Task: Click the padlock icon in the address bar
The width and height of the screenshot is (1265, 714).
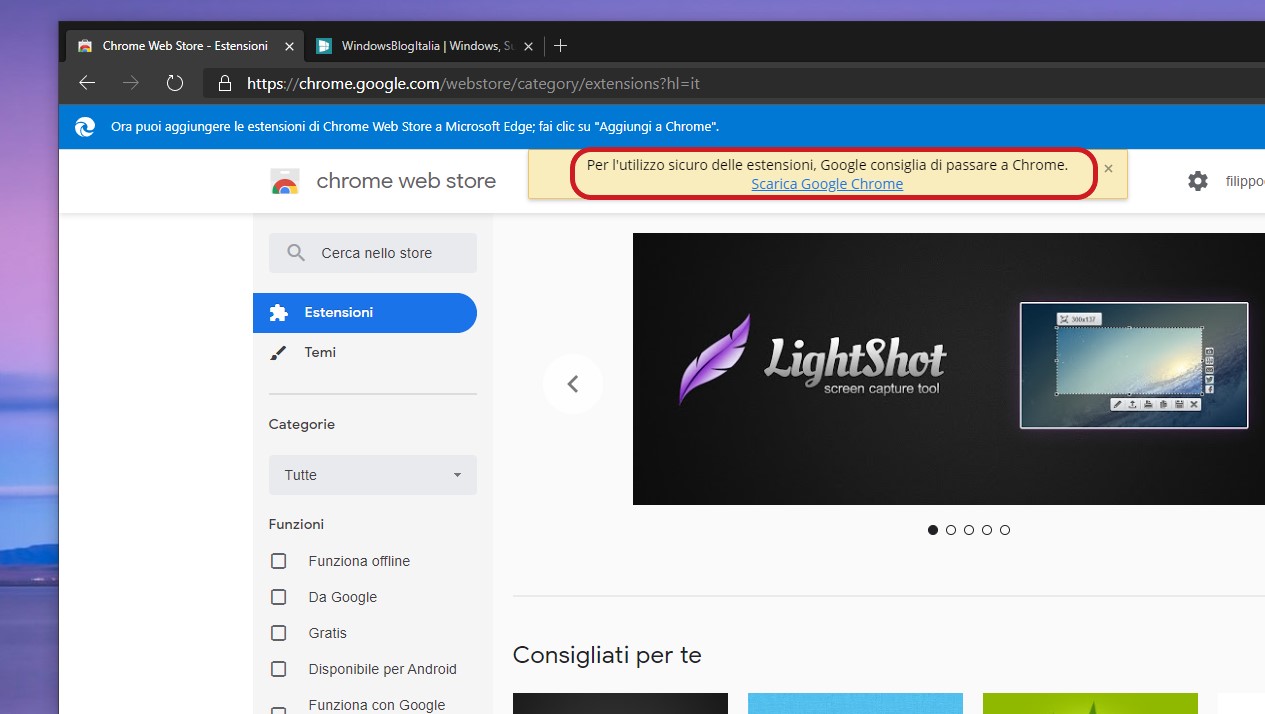Action: pyautogui.click(x=225, y=83)
